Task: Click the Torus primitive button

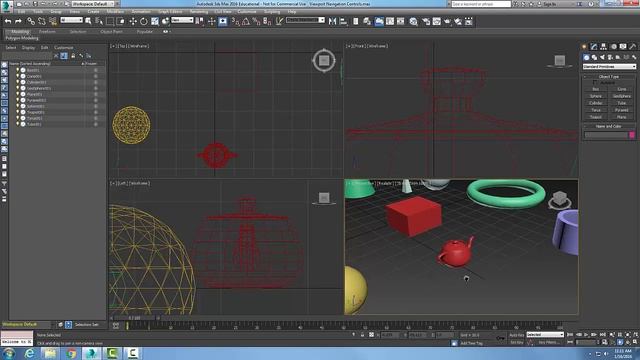Action: [596, 110]
